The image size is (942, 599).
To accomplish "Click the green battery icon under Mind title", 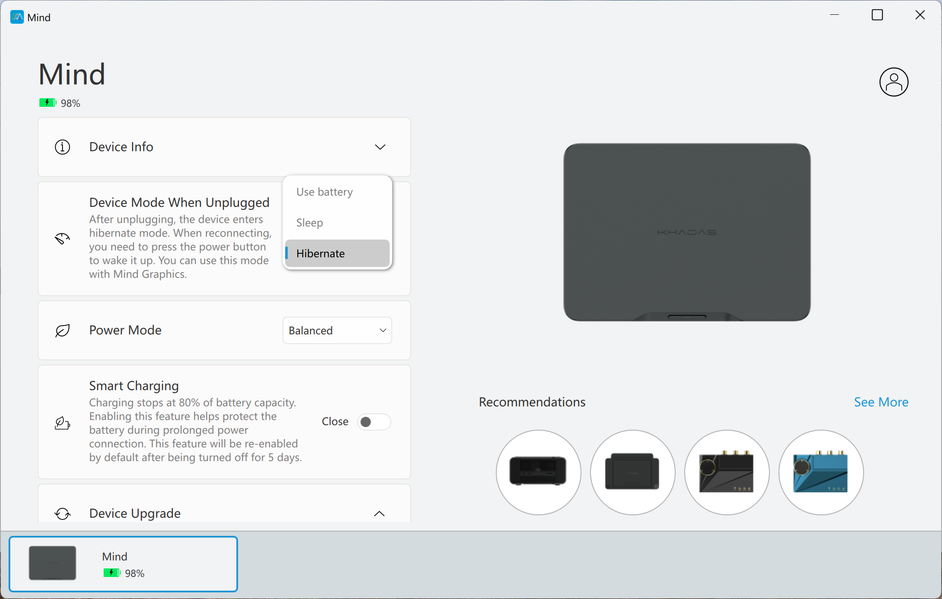I will [x=47, y=103].
